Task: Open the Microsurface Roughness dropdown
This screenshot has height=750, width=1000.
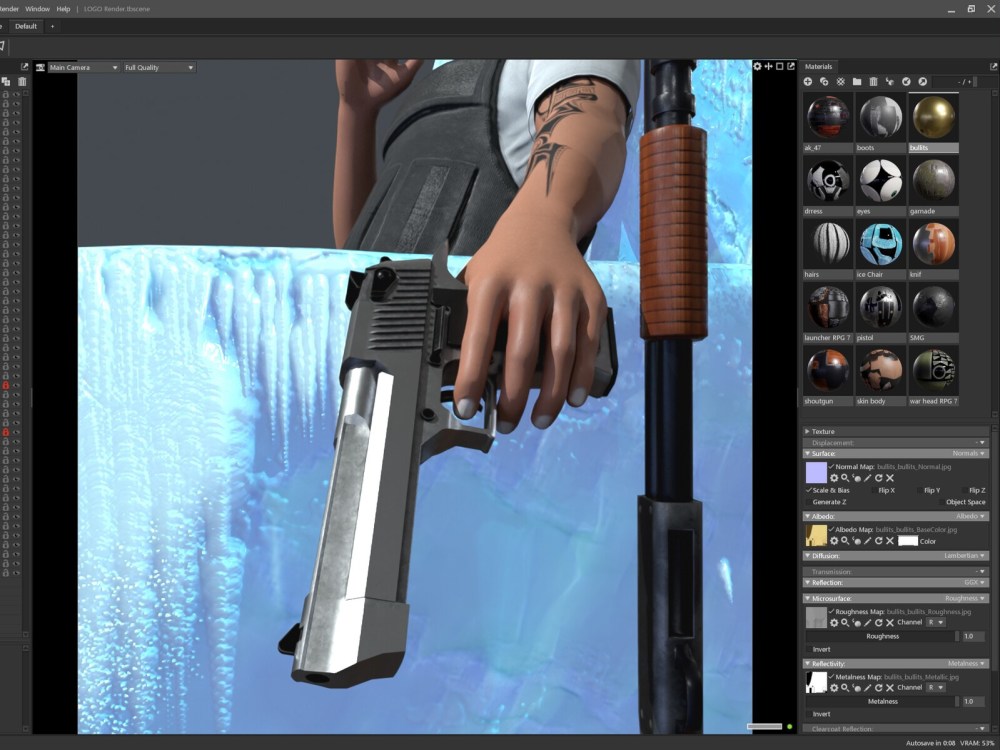Action: 966,598
